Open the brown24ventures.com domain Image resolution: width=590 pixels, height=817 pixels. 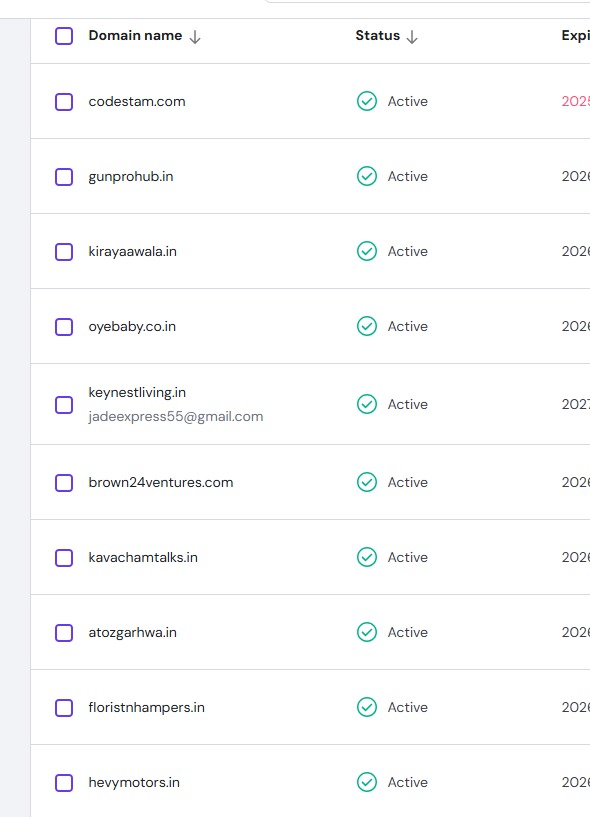(161, 482)
